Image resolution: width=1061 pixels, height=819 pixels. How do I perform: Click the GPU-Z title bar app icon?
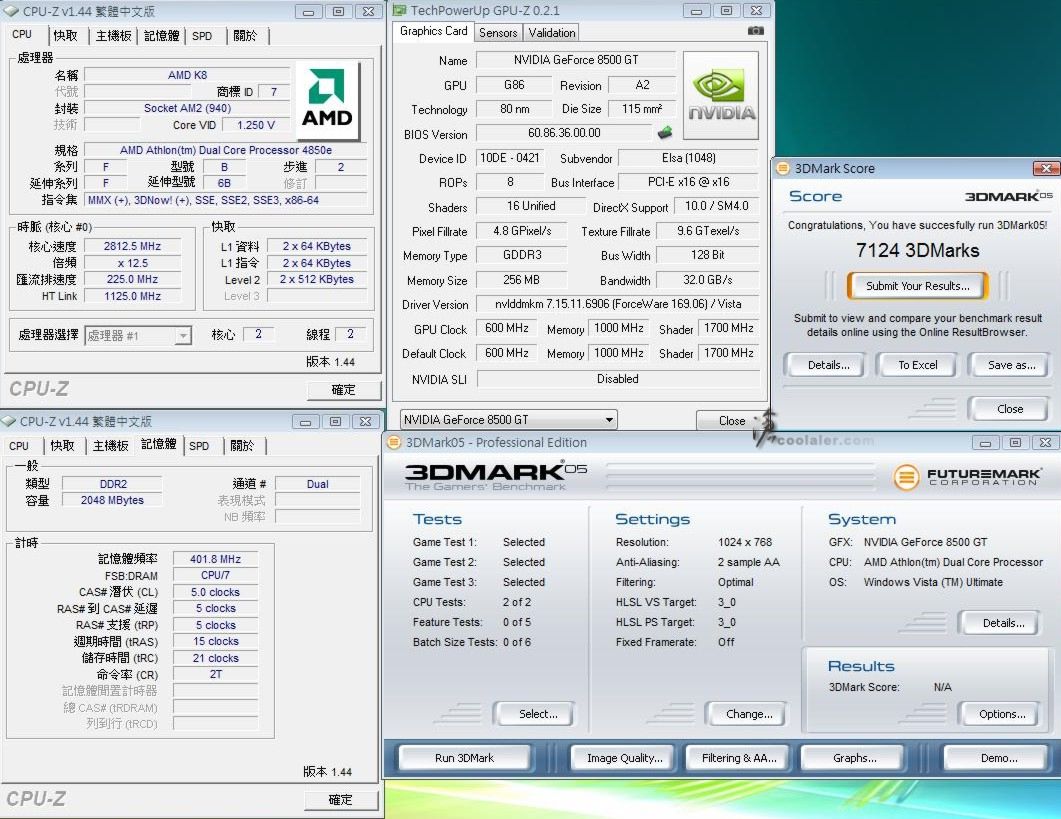pos(400,10)
